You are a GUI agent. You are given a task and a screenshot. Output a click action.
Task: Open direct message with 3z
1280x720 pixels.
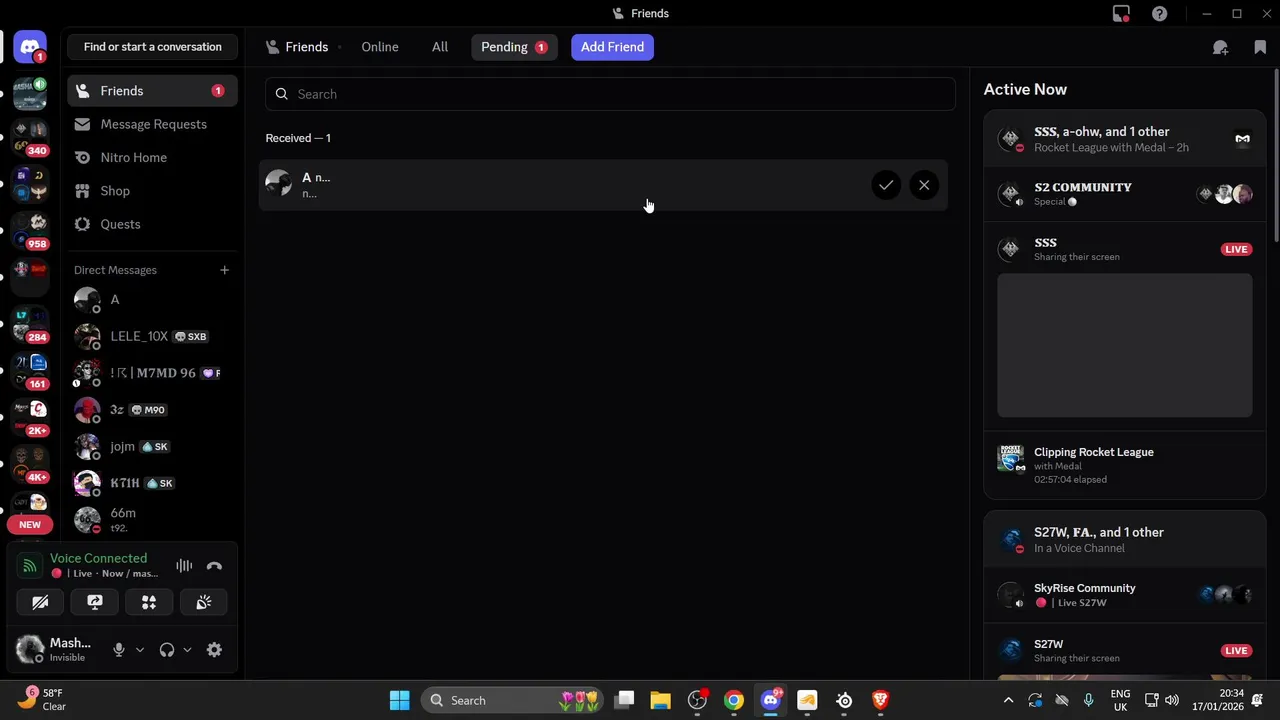point(153,410)
